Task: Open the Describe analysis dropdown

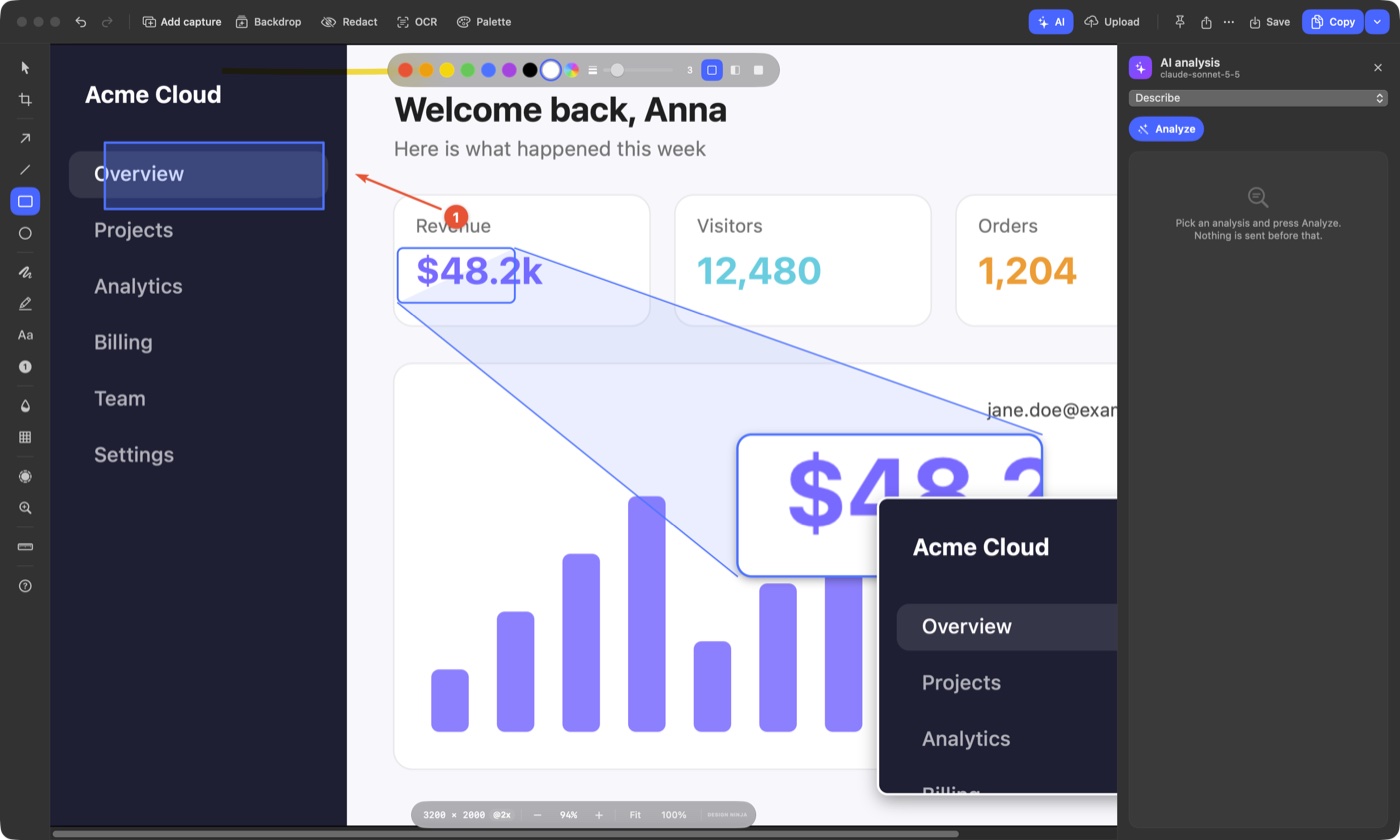Action: [x=1258, y=98]
